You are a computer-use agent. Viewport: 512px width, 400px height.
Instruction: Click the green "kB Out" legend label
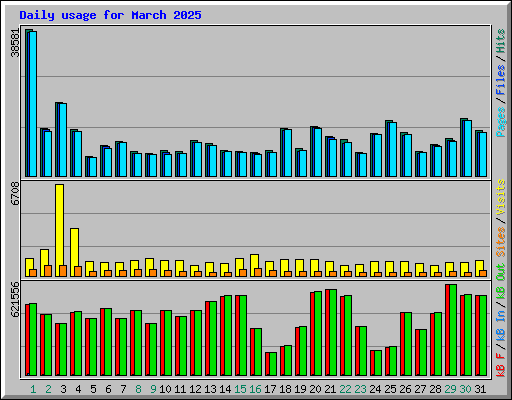[501, 282]
